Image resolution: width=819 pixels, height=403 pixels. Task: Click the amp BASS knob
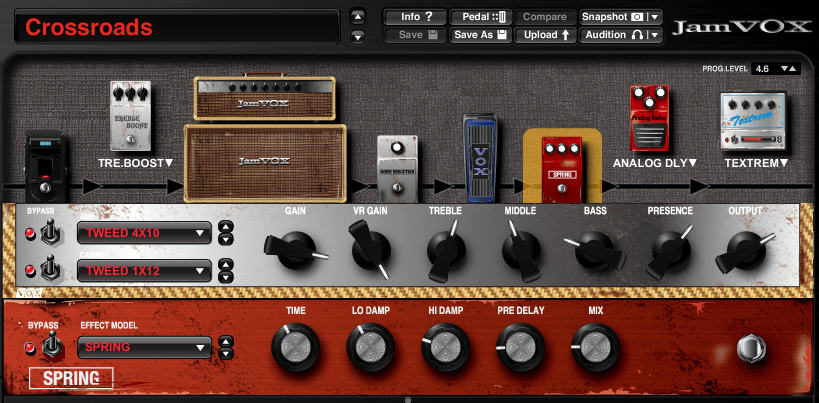pos(594,251)
